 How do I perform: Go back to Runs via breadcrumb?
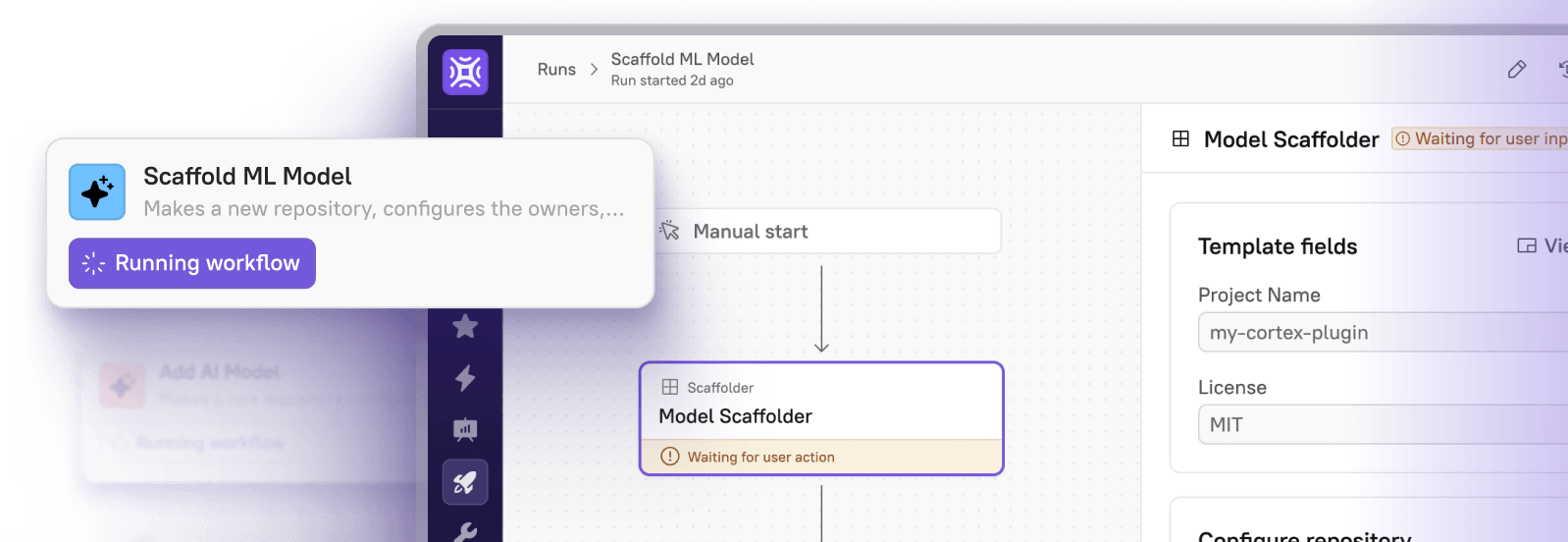[x=556, y=70]
